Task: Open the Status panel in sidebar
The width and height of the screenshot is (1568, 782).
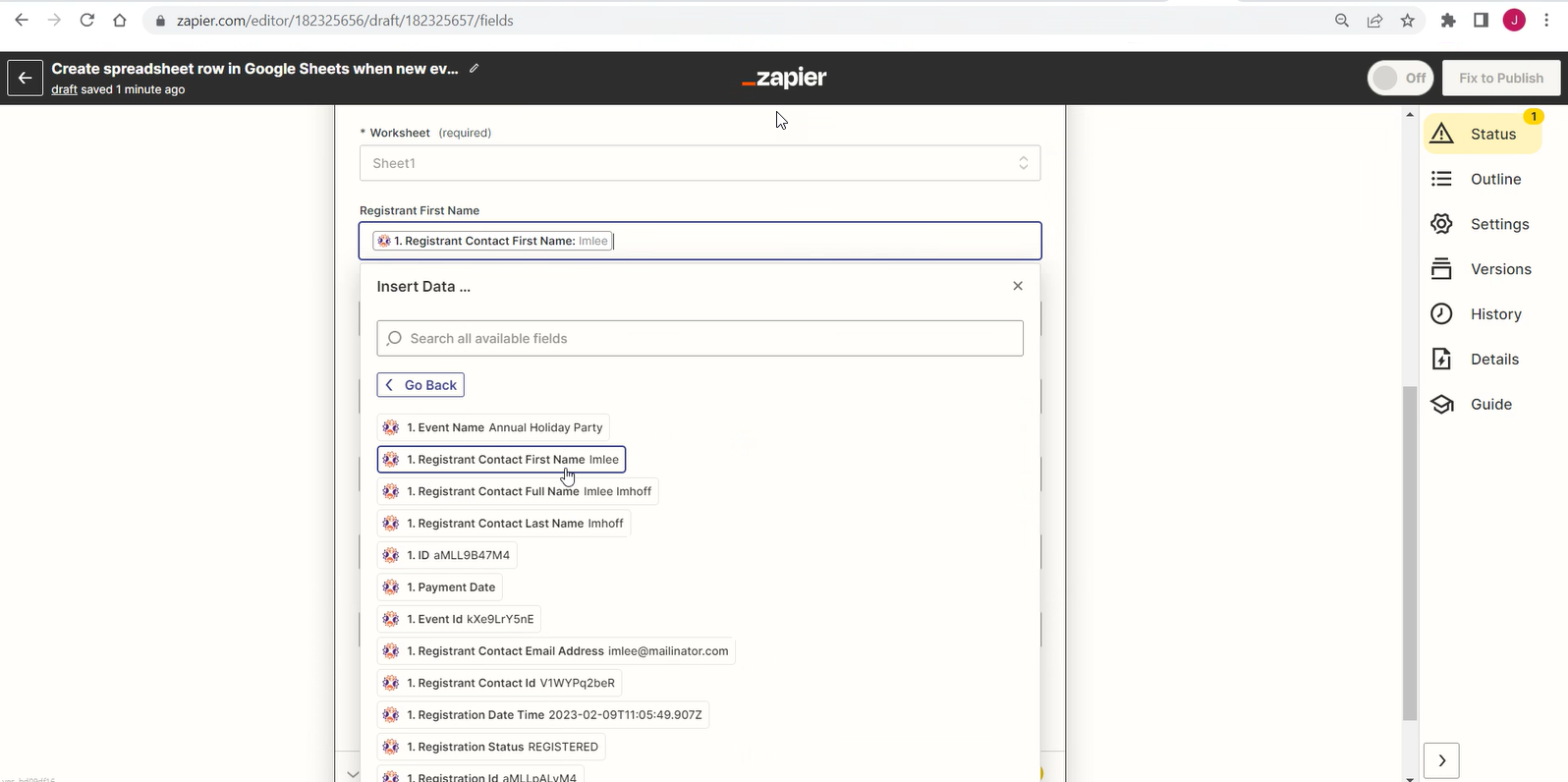Action: tap(1484, 134)
